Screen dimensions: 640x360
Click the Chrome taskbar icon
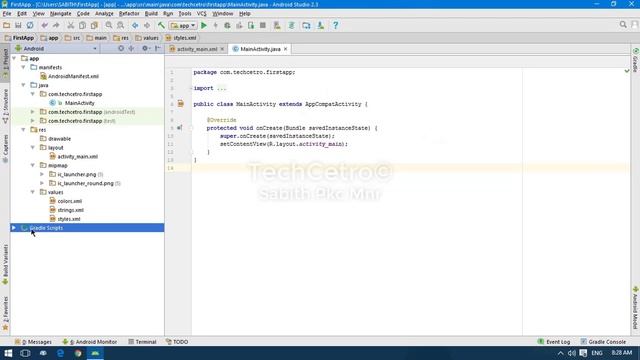coord(78,353)
